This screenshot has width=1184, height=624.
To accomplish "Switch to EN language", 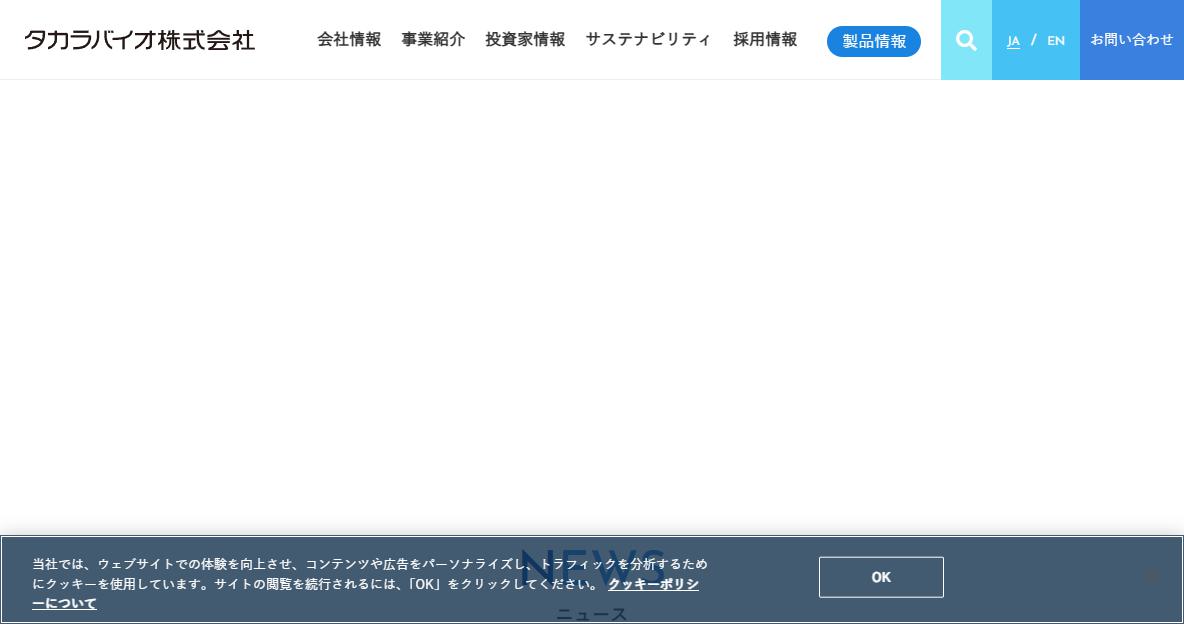I will pos(1056,41).
